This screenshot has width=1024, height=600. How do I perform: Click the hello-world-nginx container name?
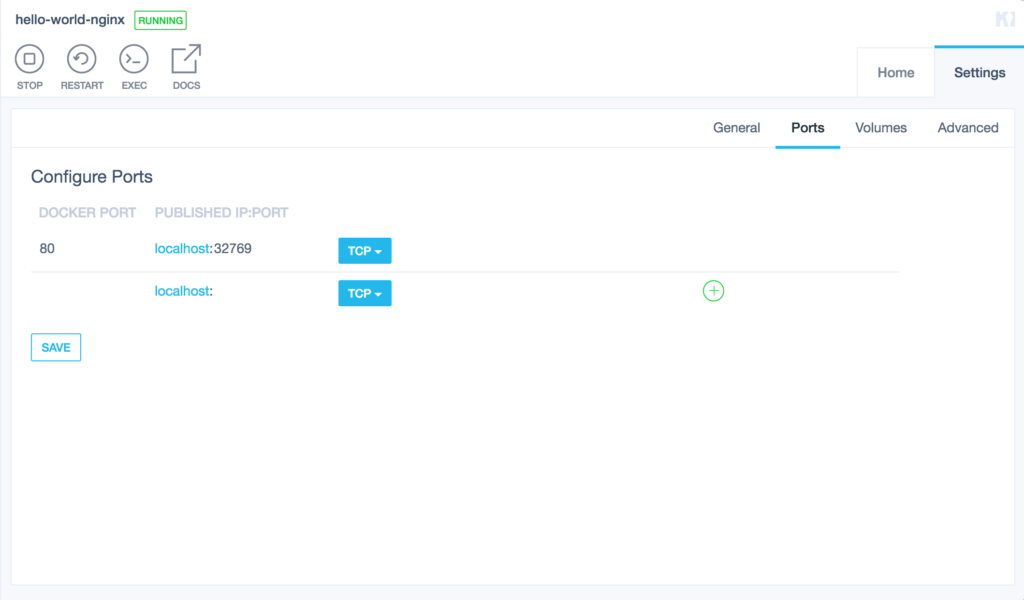(70, 20)
